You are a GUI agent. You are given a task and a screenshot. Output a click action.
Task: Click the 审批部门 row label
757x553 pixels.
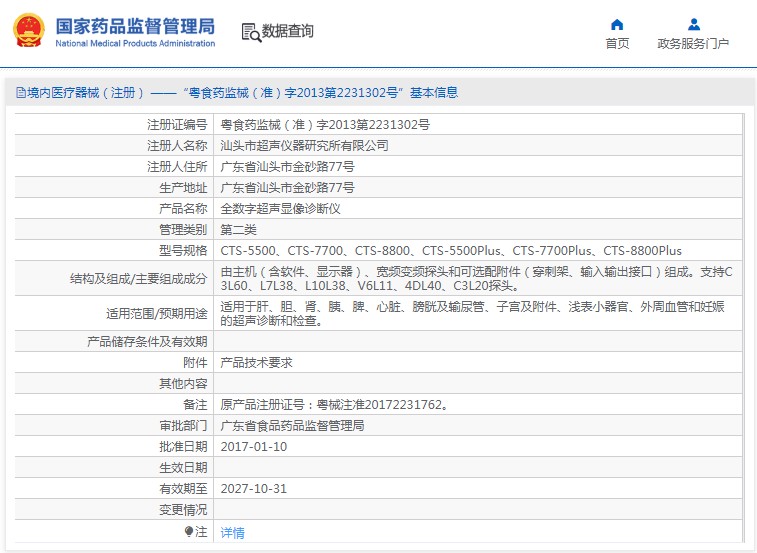(x=183, y=425)
